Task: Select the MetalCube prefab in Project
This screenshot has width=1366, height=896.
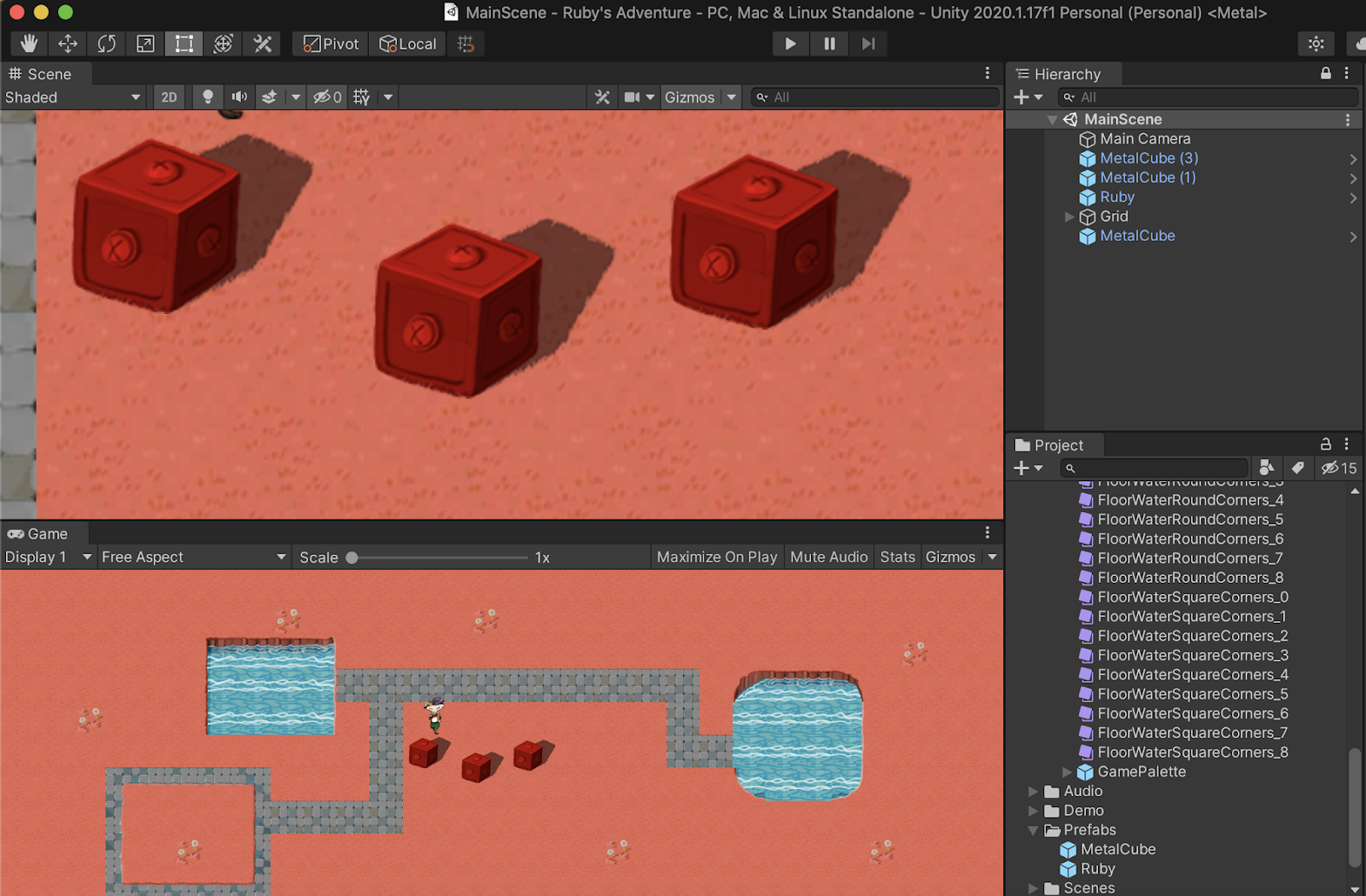Action: (x=1107, y=849)
